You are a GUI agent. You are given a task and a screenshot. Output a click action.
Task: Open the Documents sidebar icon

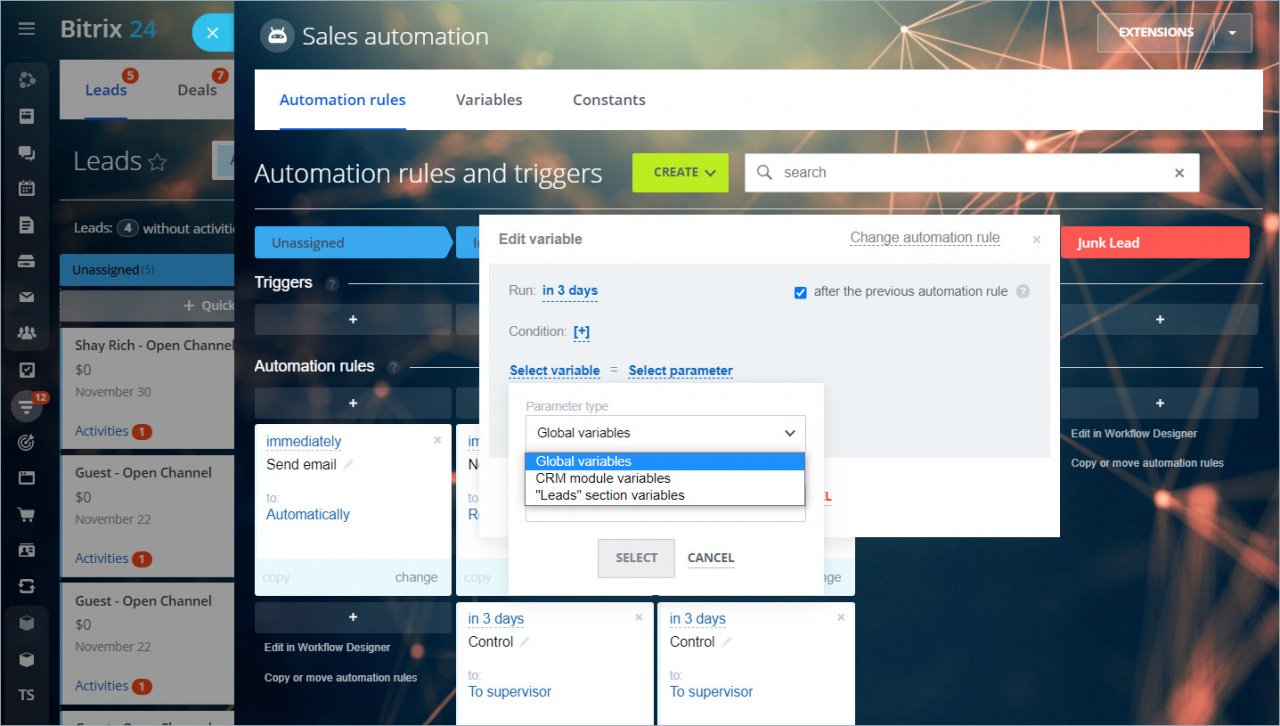coord(27,225)
